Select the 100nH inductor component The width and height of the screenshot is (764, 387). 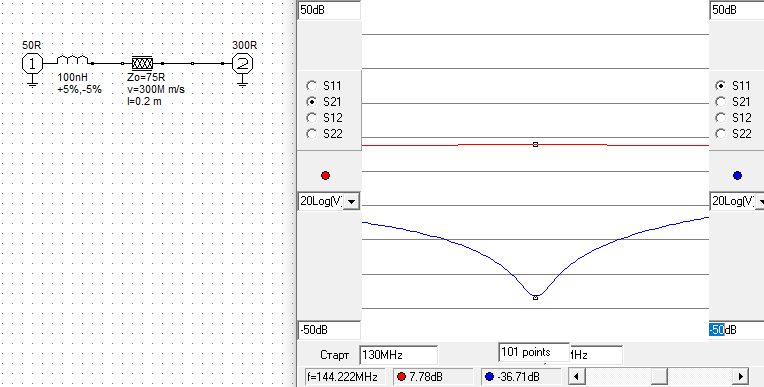pos(73,60)
